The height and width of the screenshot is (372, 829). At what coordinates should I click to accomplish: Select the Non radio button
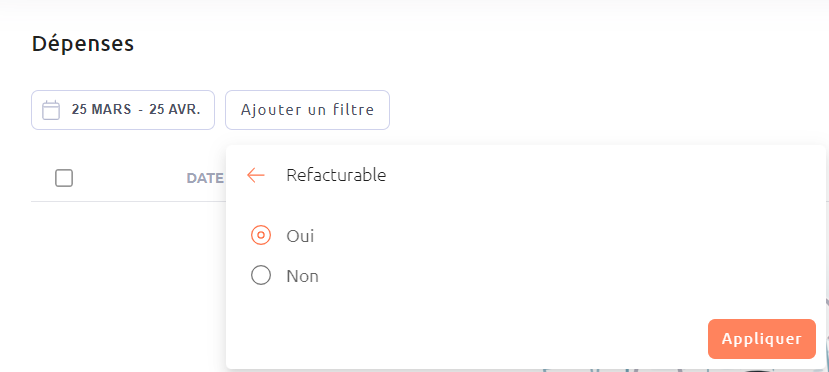click(x=261, y=275)
